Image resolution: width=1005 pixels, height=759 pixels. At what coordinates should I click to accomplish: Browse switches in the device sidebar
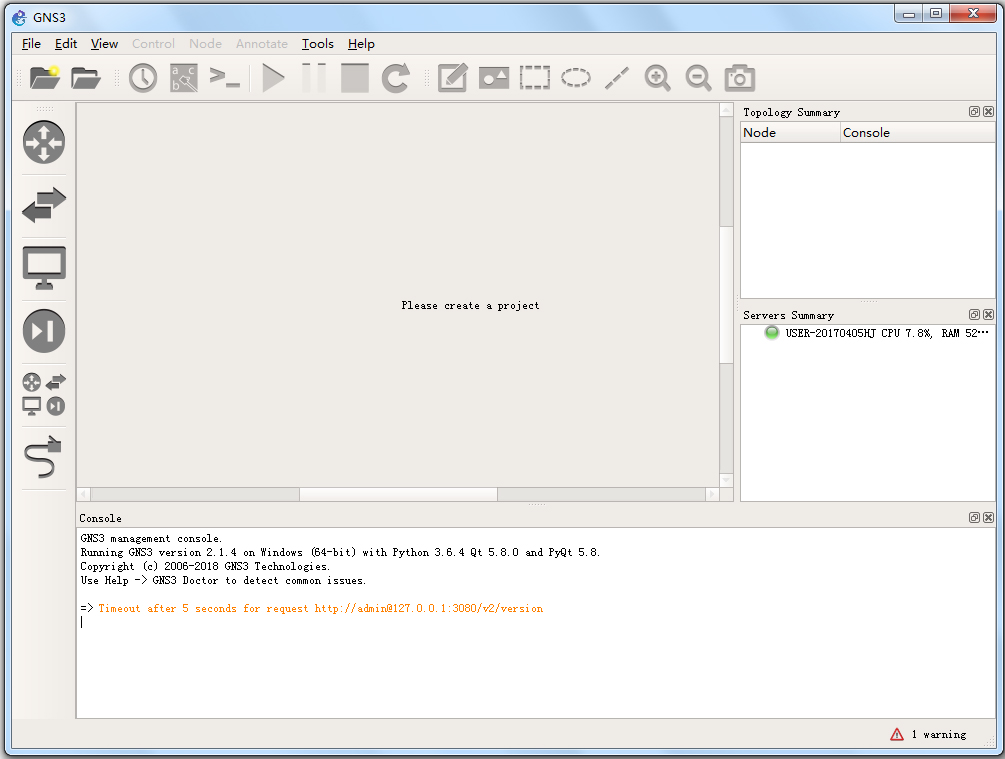(x=44, y=205)
